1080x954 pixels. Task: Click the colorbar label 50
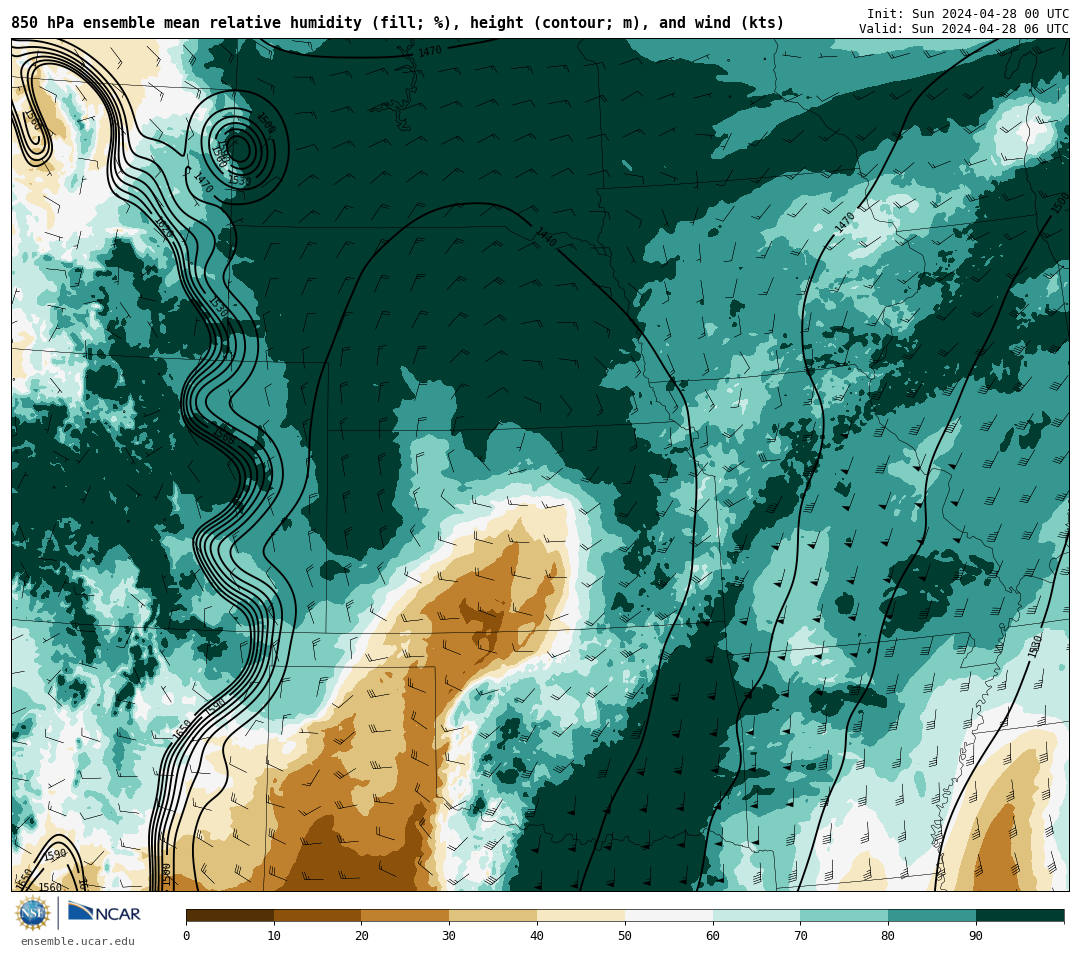coord(625,935)
